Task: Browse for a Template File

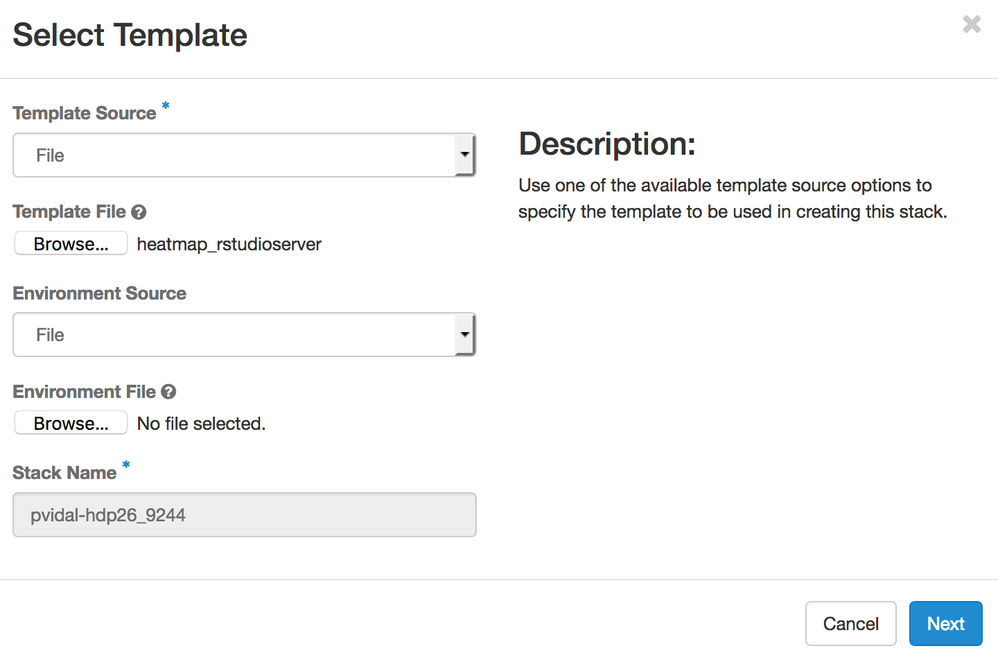Action: coord(71,244)
